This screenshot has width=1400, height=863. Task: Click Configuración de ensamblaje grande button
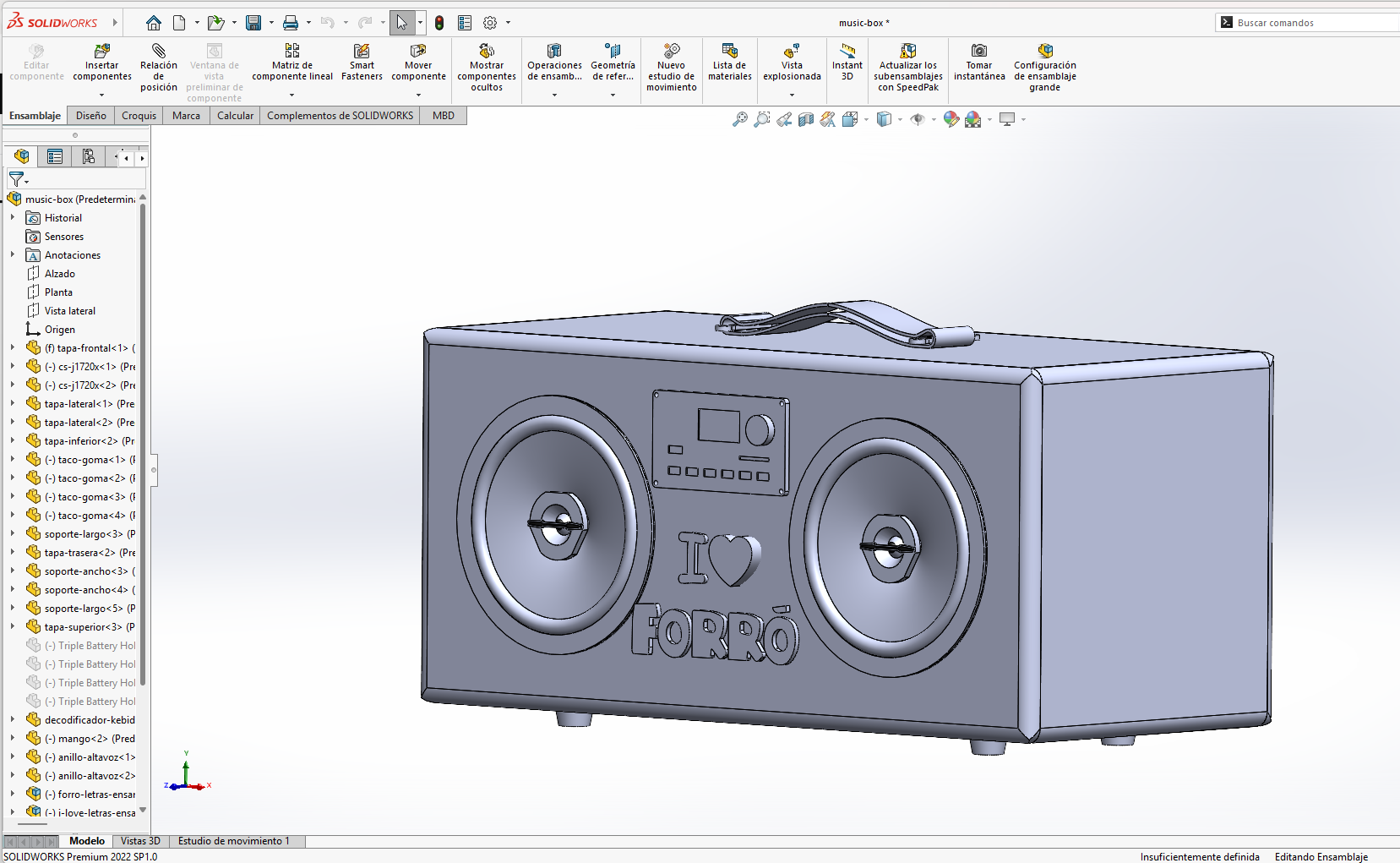click(1045, 52)
